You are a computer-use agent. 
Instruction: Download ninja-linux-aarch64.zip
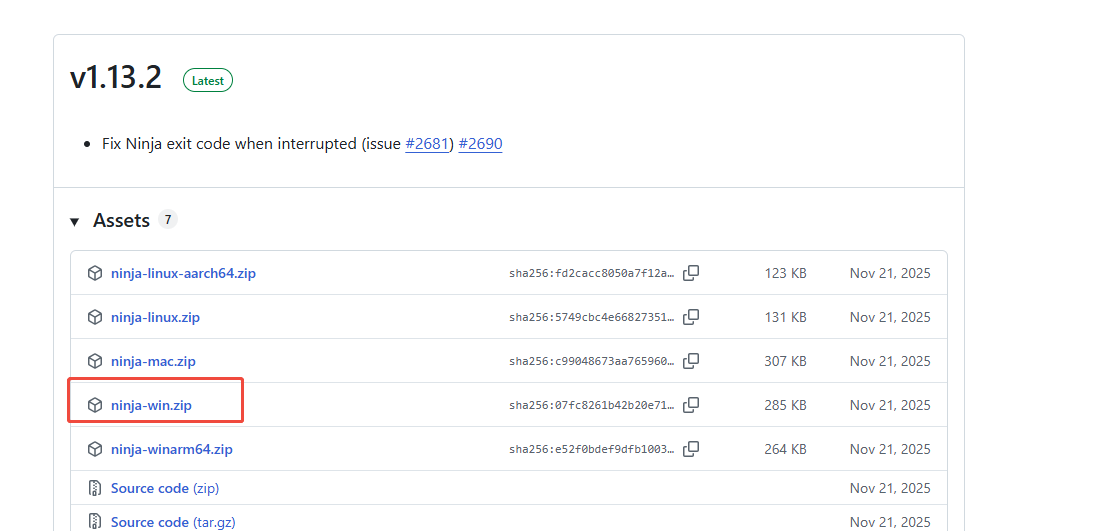coord(183,273)
